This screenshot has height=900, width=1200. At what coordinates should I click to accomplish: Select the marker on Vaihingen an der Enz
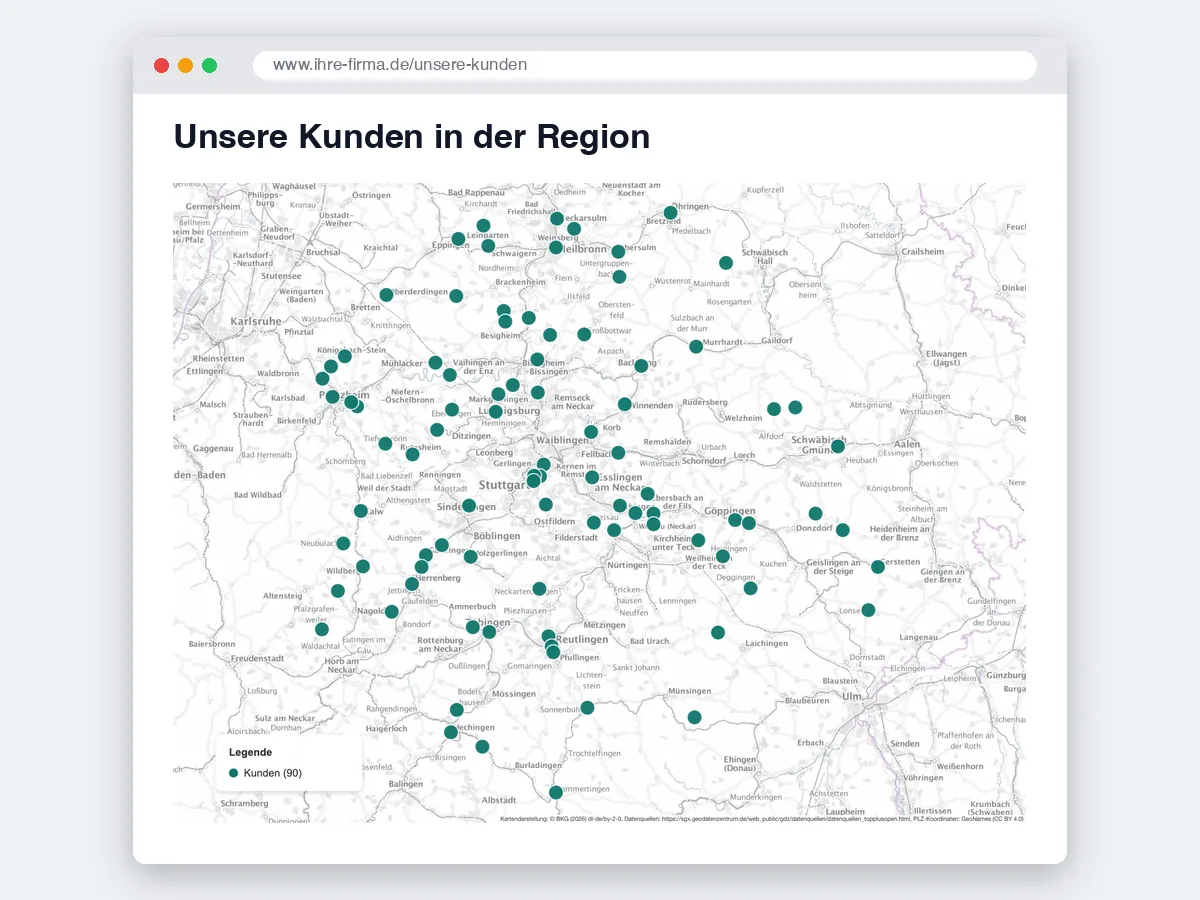tap(450, 375)
